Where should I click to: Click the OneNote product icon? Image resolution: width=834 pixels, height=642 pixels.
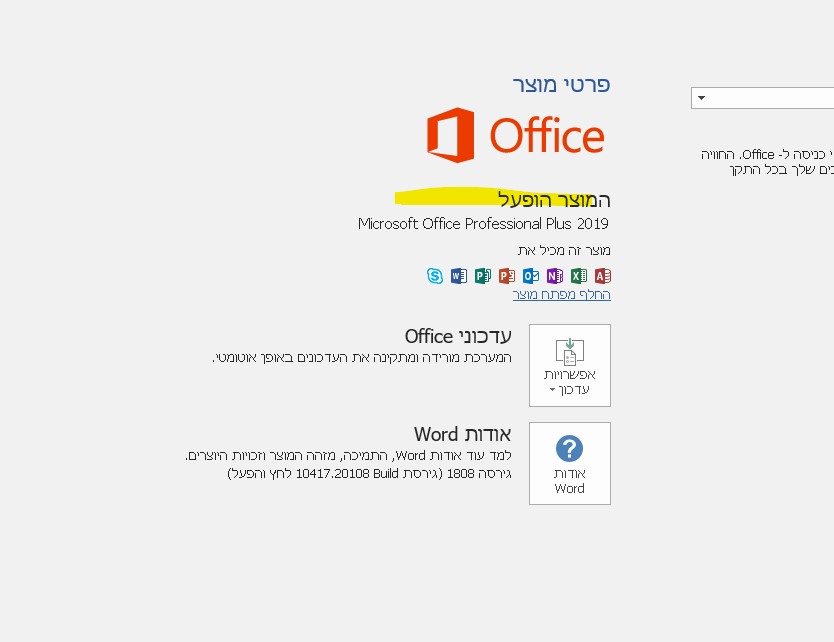pos(554,276)
